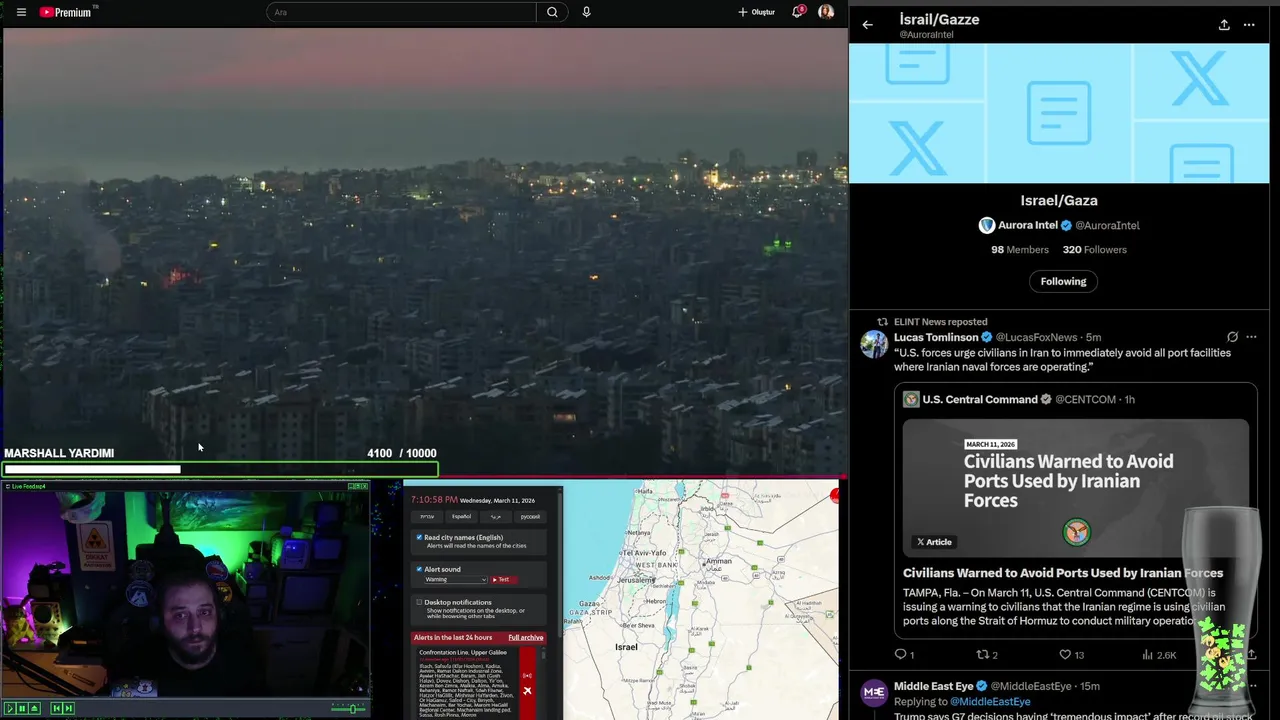Open the U.S. Central Command quoted account
The height and width of the screenshot is (720, 1280).
(x=979, y=399)
